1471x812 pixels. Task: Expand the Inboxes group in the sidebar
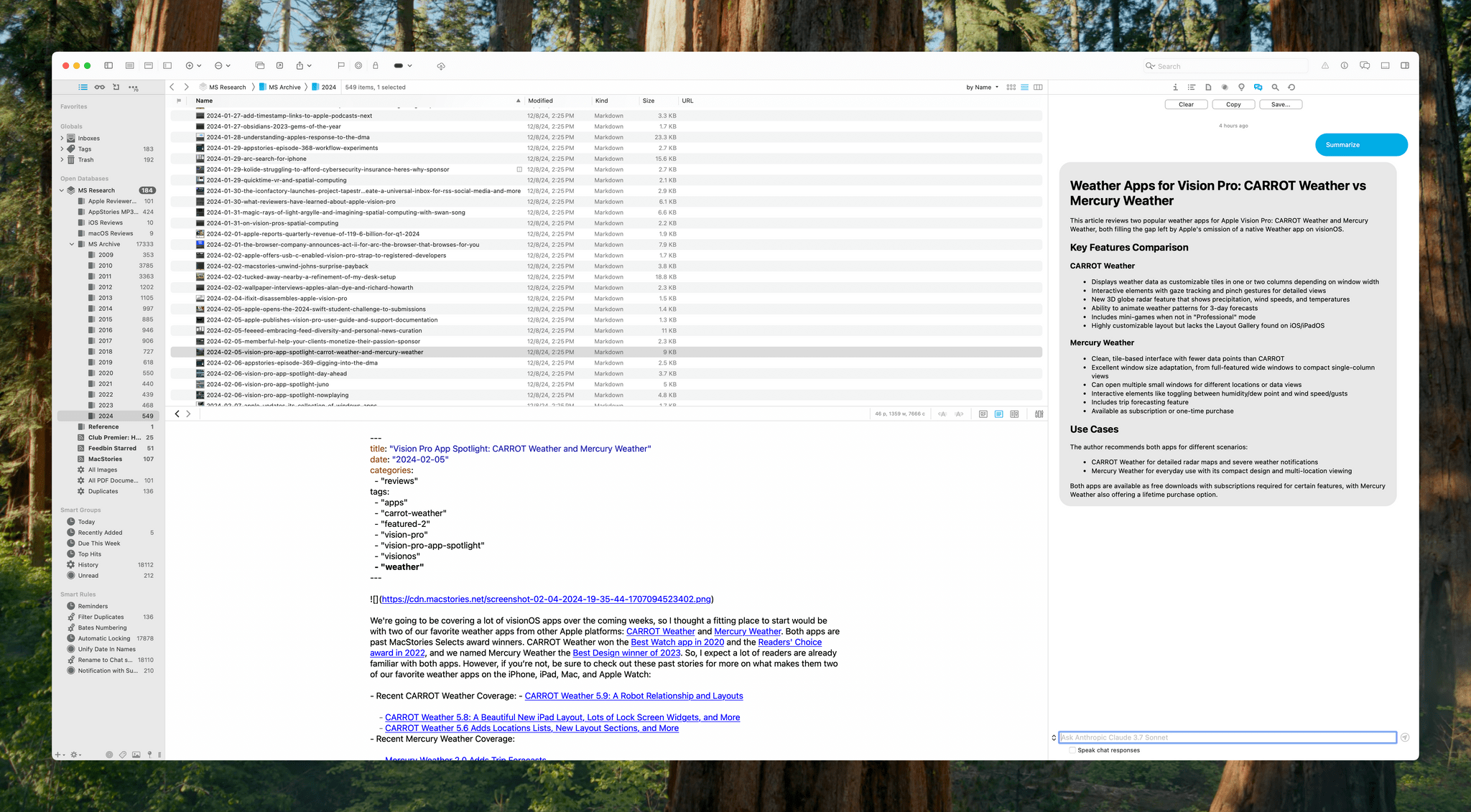62,138
